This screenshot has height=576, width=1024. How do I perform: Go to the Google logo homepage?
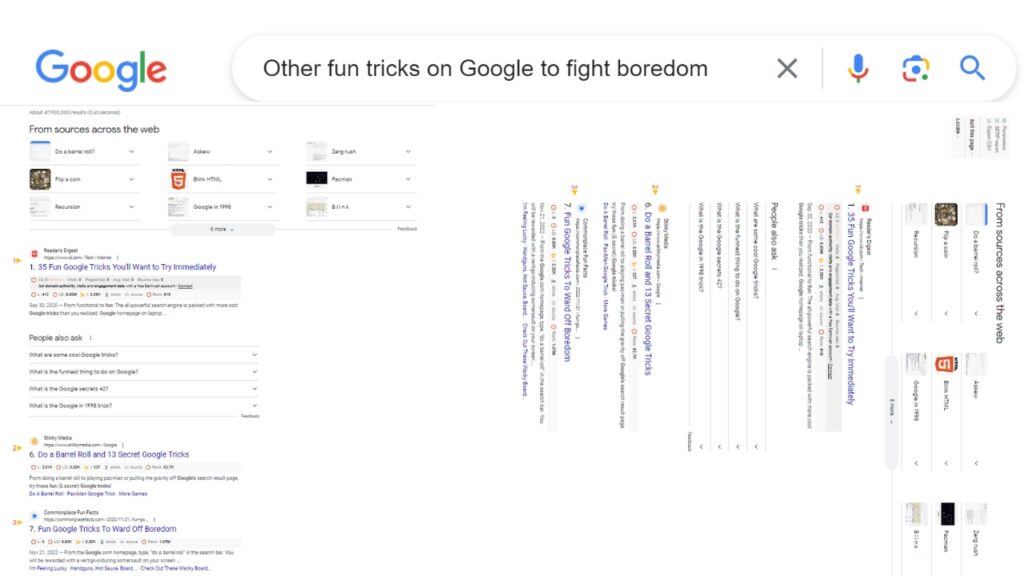tap(101, 69)
